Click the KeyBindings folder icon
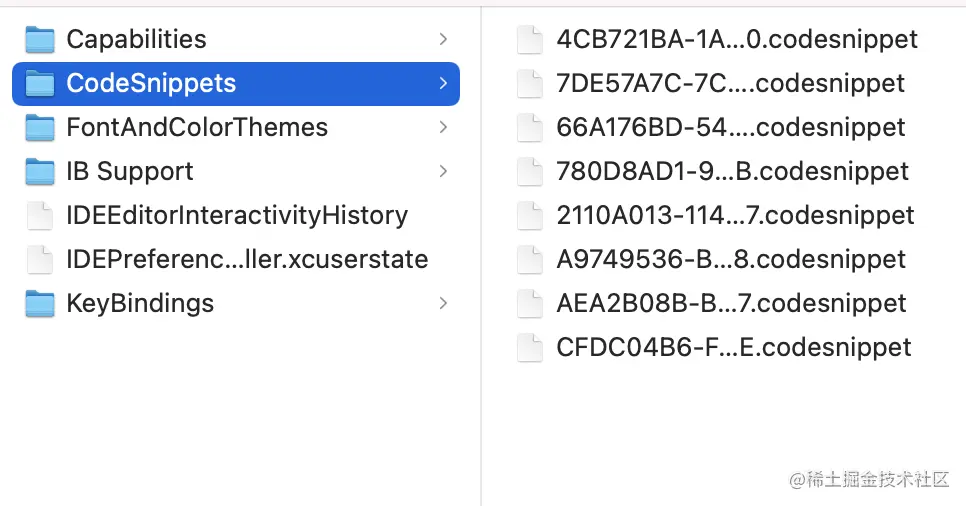966x506 pixels. pos(40,304)
